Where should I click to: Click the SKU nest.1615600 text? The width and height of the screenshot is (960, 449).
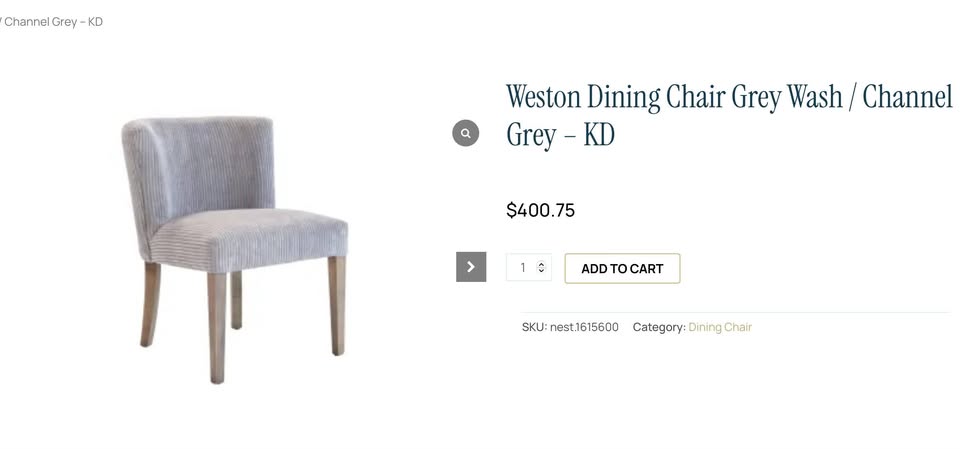tap(570, 327)
